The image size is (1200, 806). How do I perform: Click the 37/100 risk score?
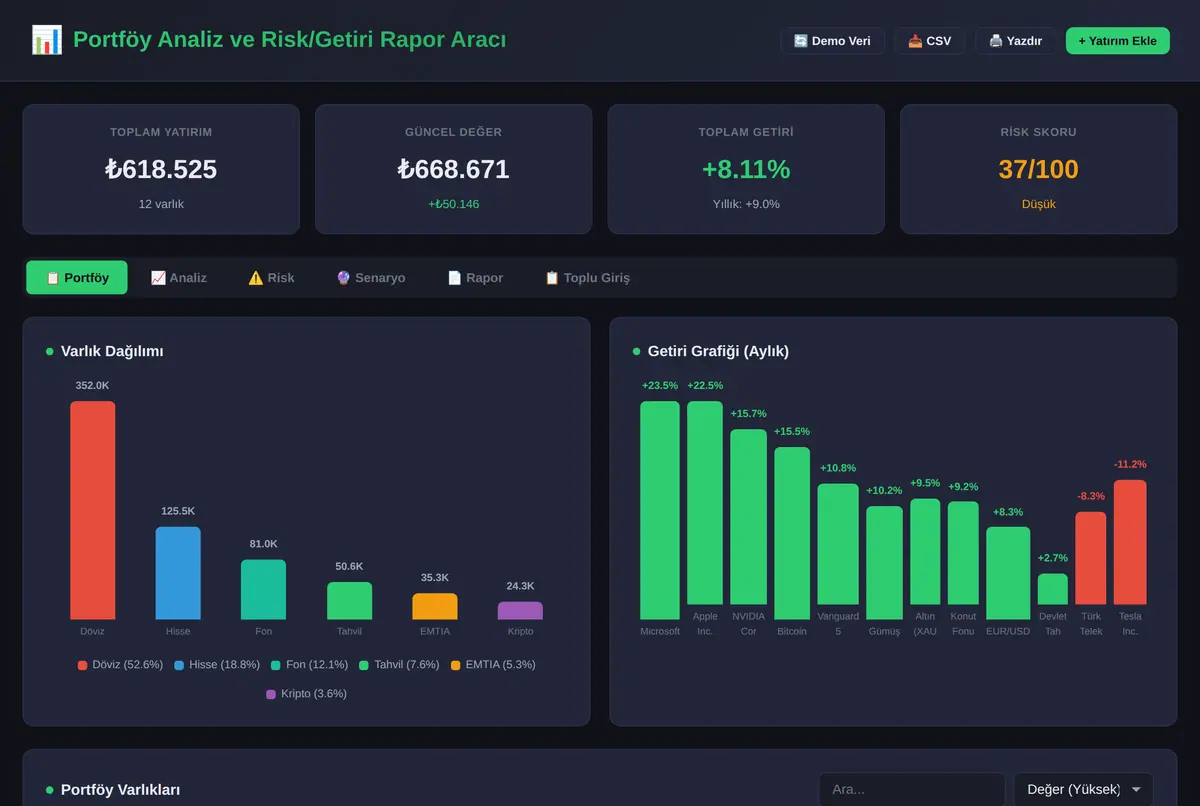click(x=1039, y=170)
